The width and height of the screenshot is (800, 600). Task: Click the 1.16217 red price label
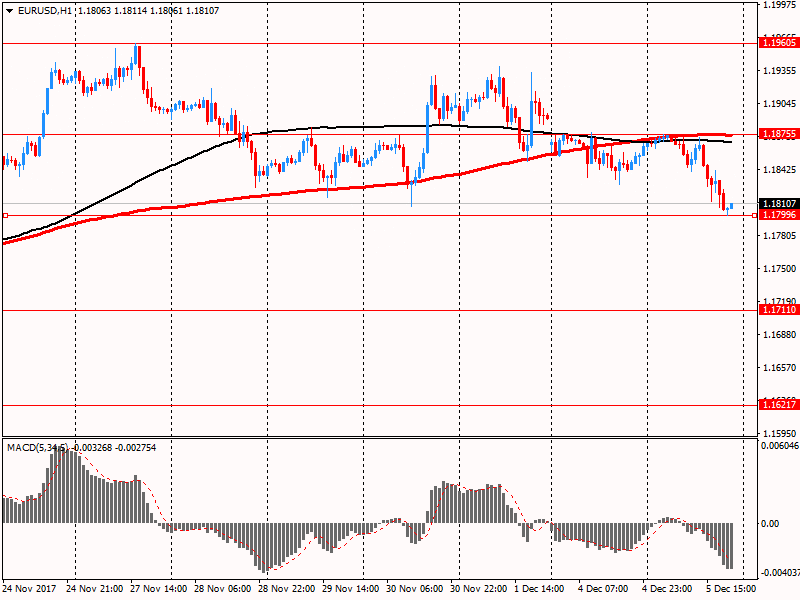[x=779, y=405]
